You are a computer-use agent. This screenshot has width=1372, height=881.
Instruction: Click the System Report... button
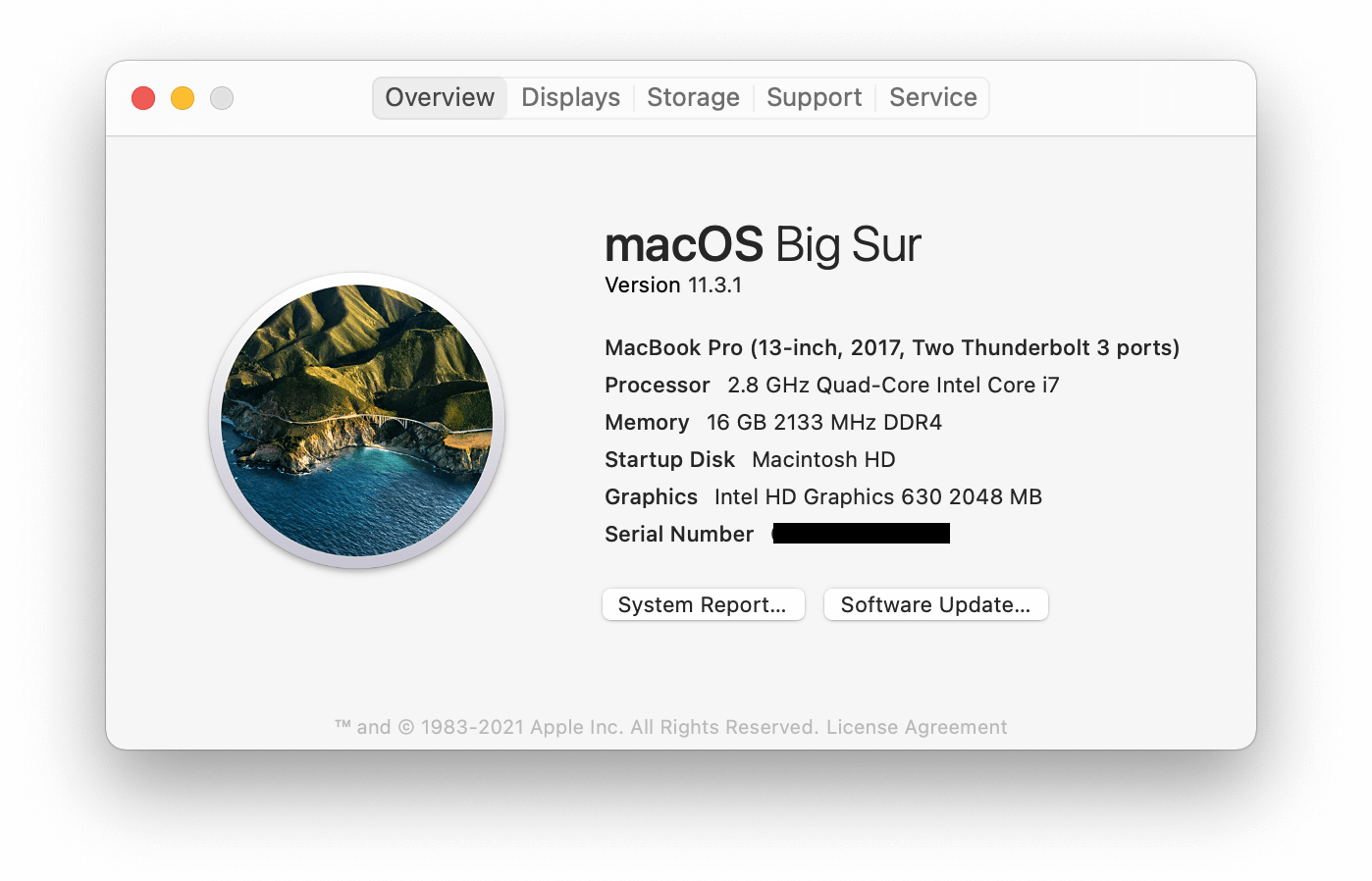pos(703,604)
